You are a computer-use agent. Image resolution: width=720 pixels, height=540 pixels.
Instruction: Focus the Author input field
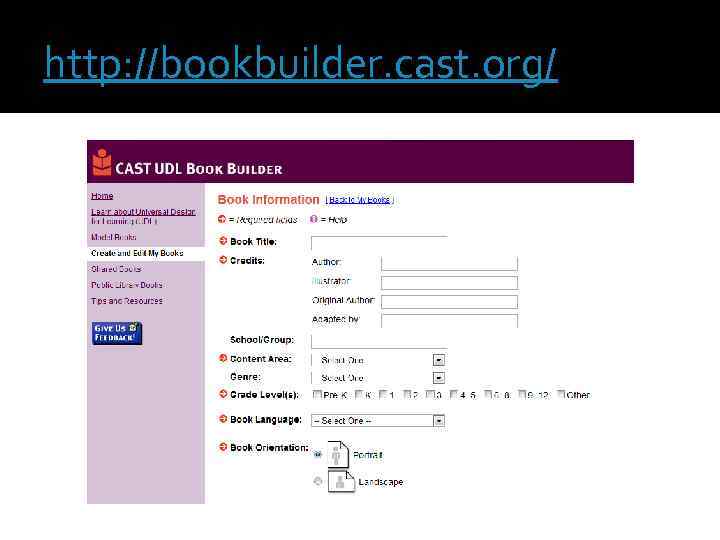450,263
